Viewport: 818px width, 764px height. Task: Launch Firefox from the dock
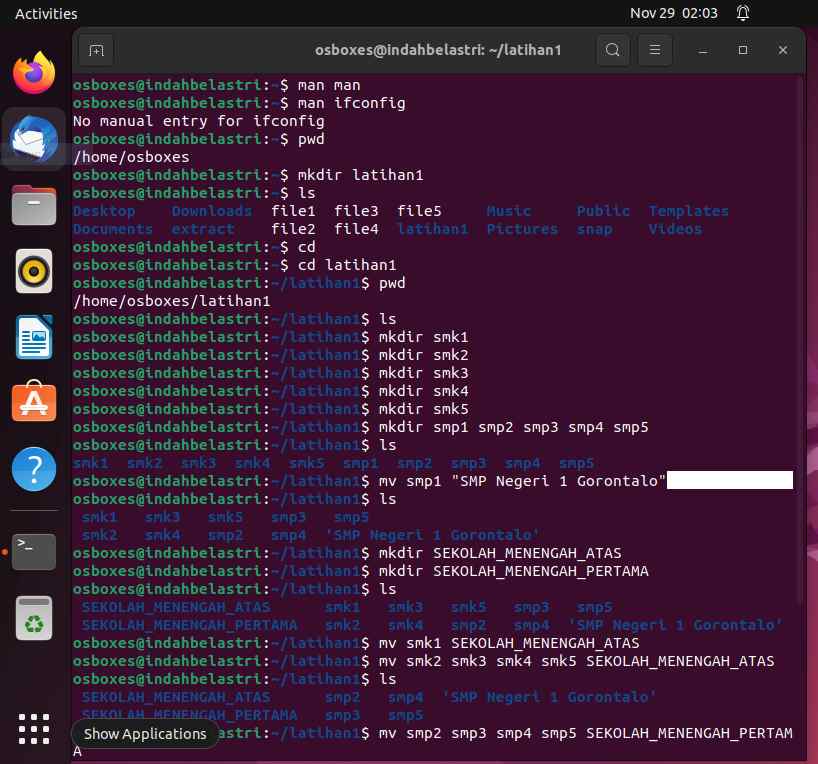pos(34,74)
